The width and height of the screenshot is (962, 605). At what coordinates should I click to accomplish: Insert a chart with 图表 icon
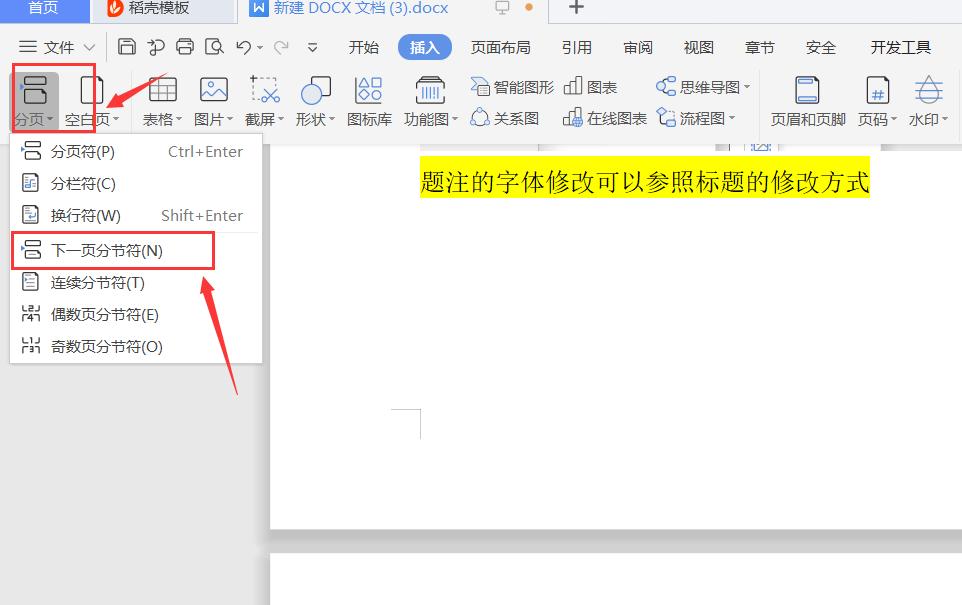[x=592, y=86]
